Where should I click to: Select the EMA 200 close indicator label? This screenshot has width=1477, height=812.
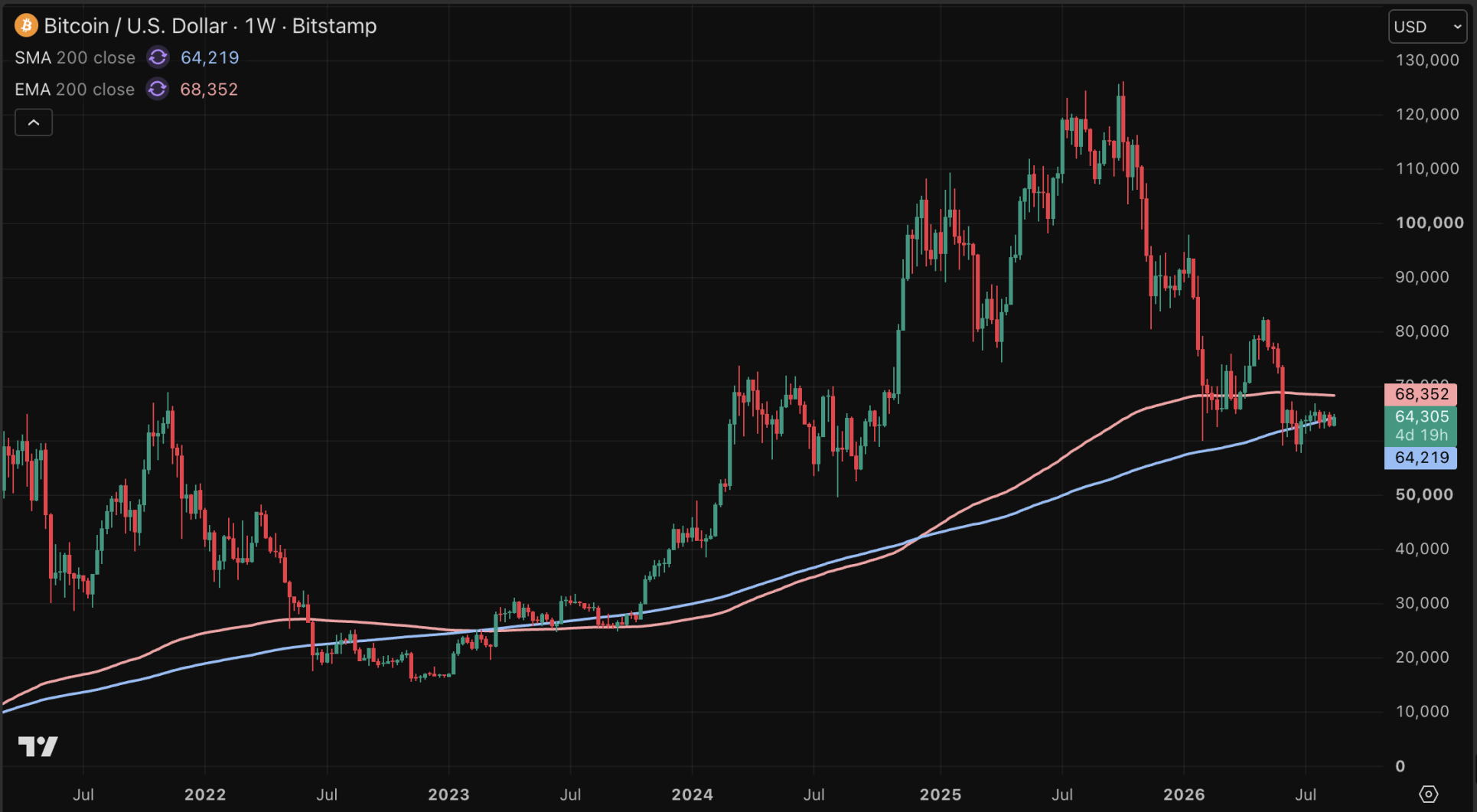tap(75, 90)
